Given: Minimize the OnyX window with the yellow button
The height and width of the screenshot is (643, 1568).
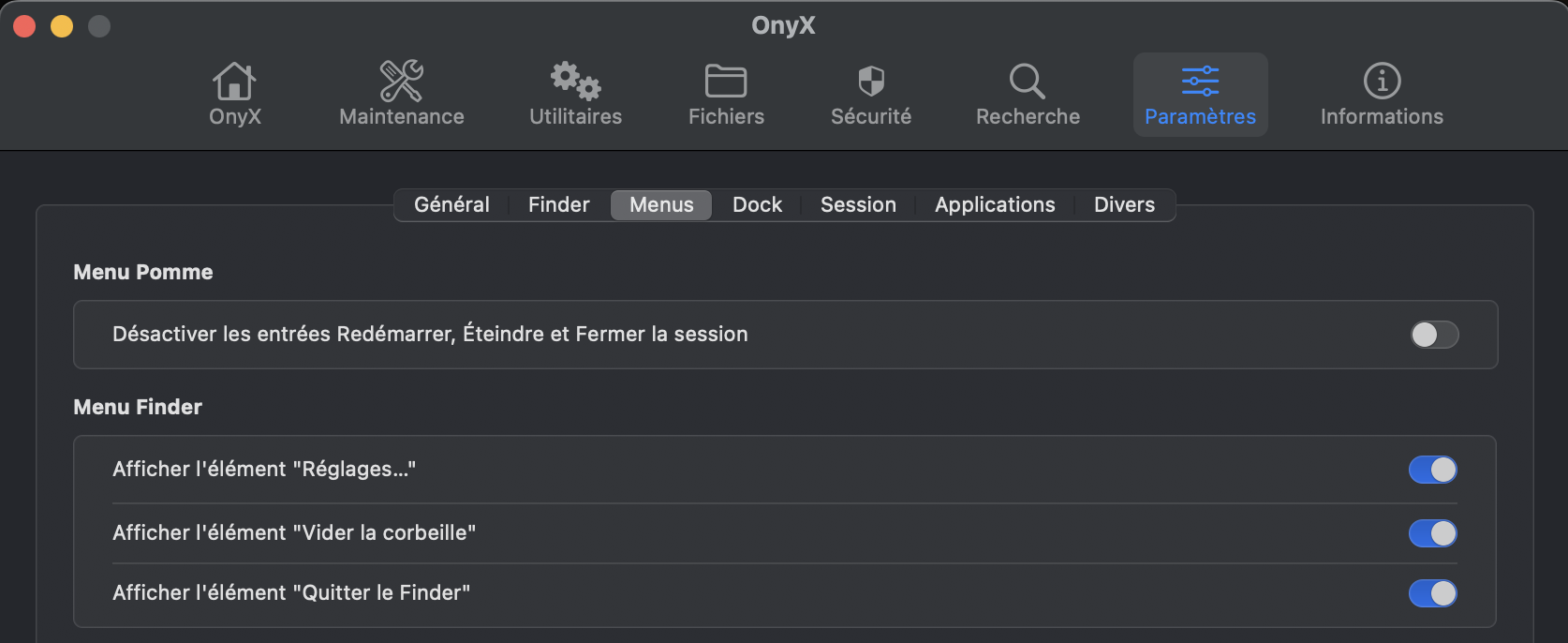Looking at the screenshot, I should click(x=62, y=26).
